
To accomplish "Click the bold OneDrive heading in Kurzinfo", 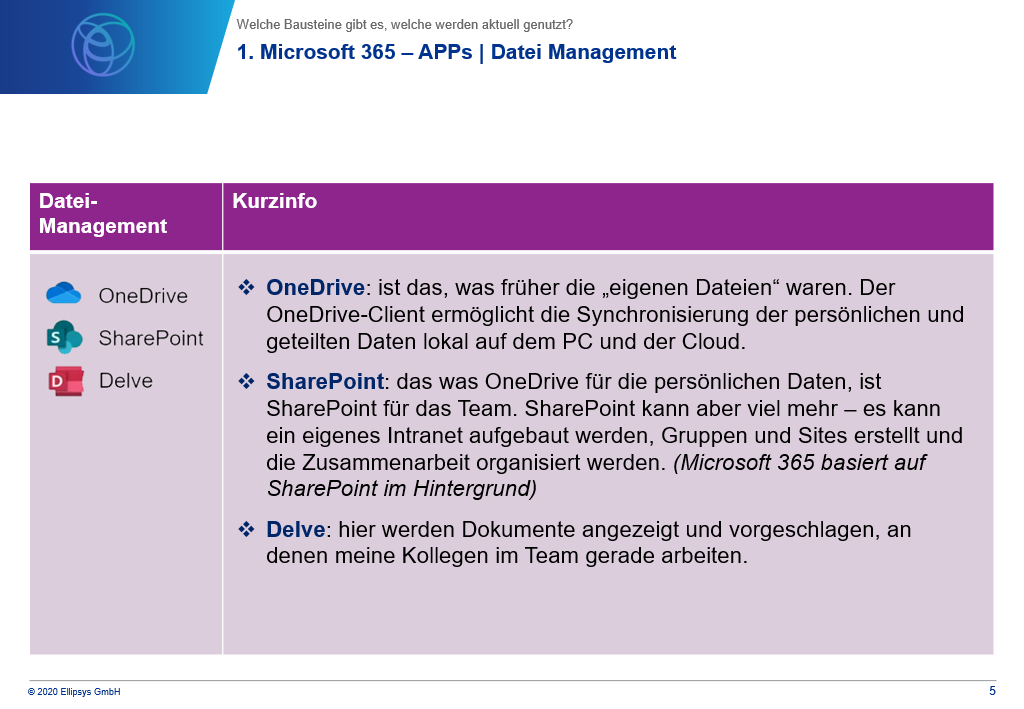I will pos(314,288).
